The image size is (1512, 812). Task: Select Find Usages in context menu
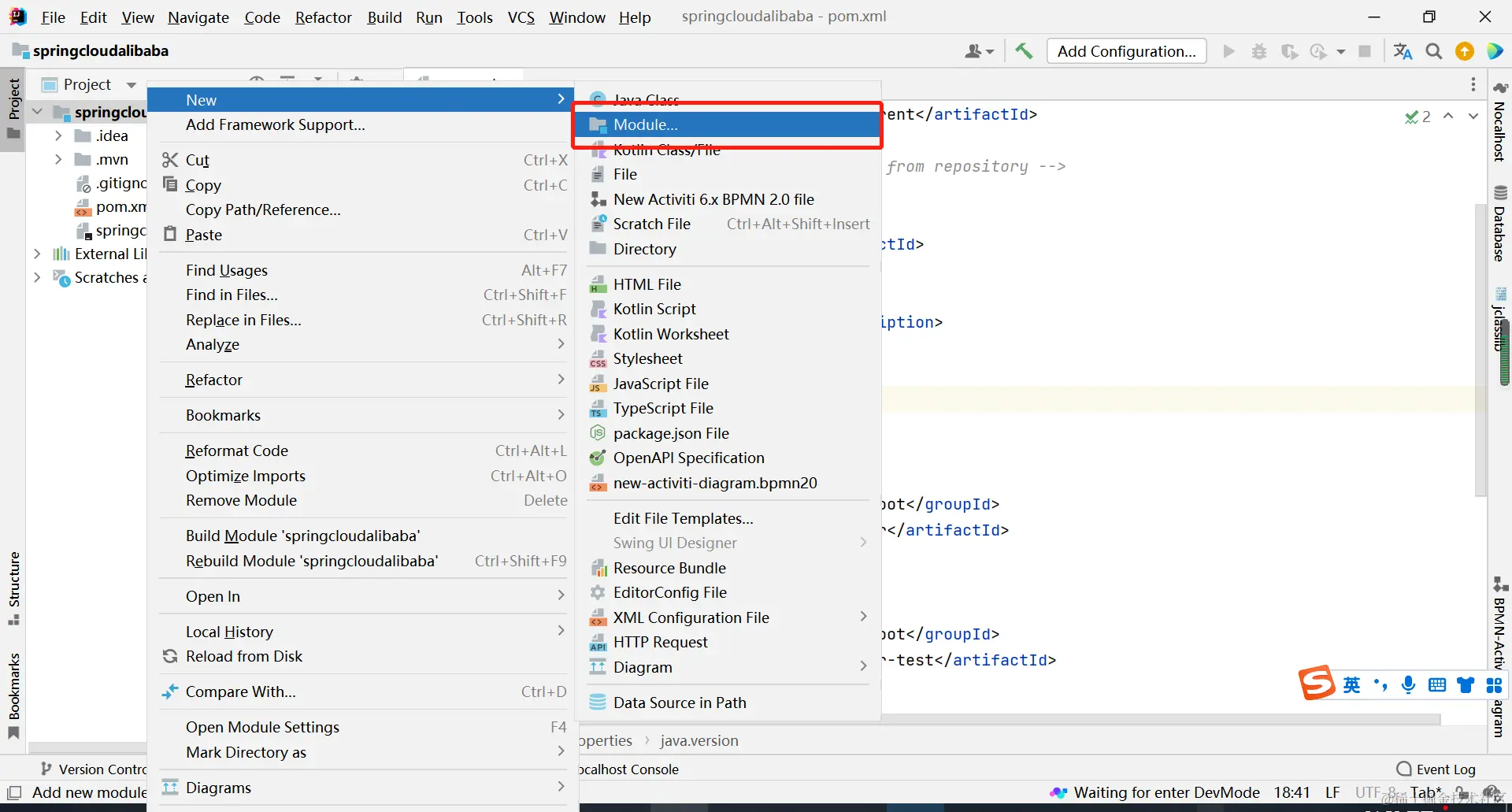362,270
